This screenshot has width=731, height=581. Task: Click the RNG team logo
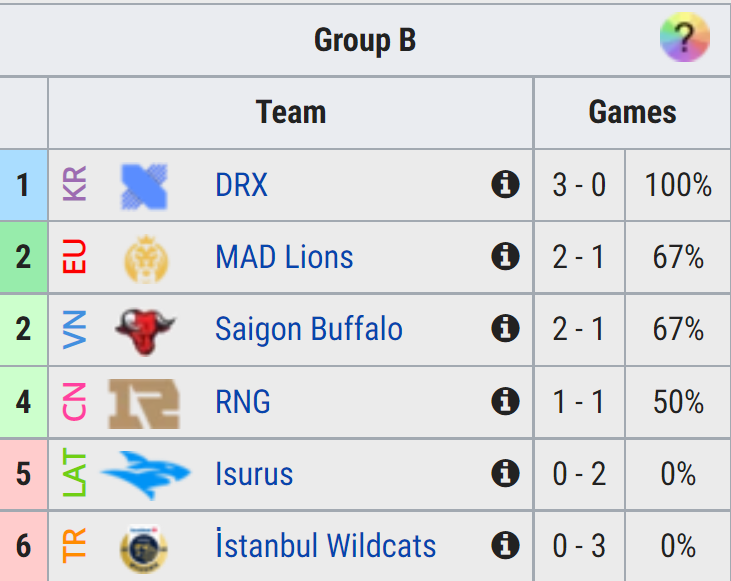[144, 403]
